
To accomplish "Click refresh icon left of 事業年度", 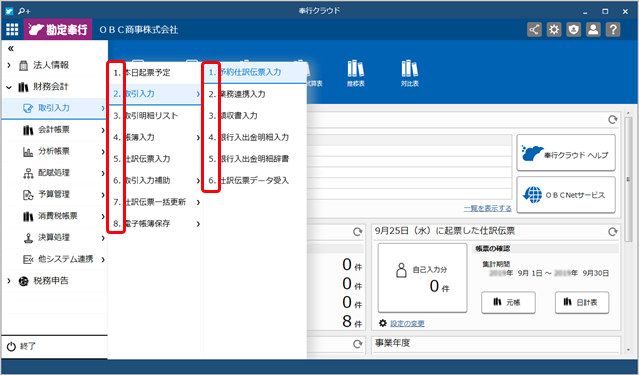I will click(357, 344).
